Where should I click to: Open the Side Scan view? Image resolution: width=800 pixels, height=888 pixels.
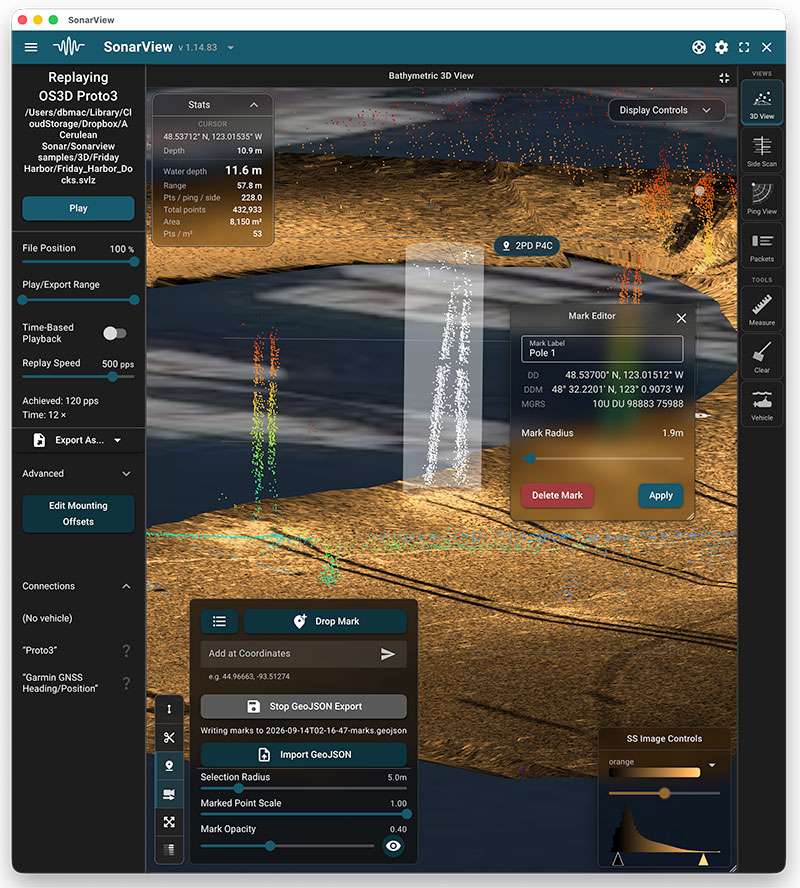pyautogui.click(x=762, y=151)
